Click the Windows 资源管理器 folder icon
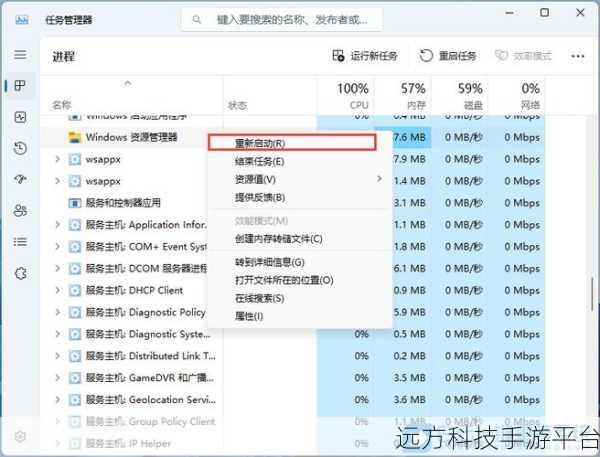The height and width of the screenshot is (457, 600). (75, 137)
